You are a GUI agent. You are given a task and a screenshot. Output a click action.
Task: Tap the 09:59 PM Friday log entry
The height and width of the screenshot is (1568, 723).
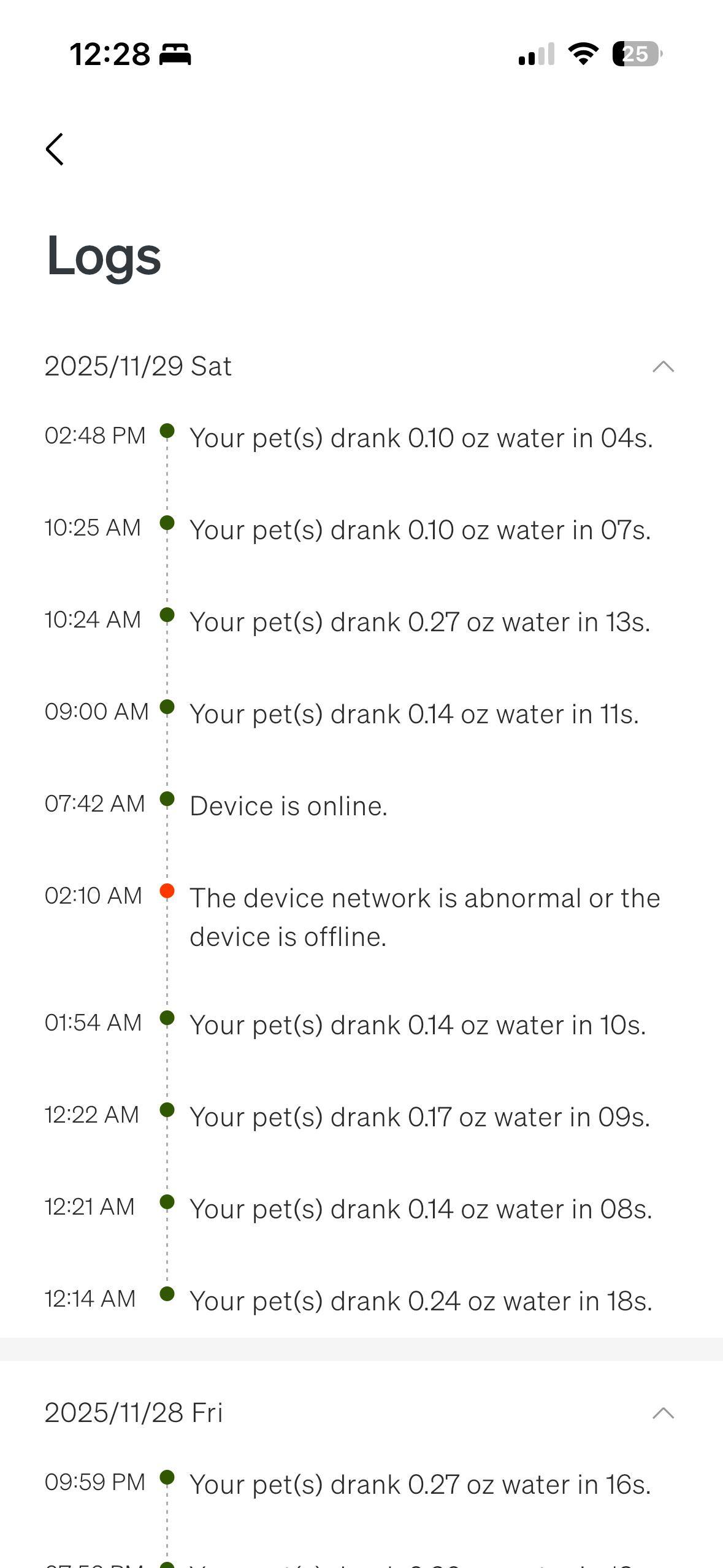tap(419, 1485)
